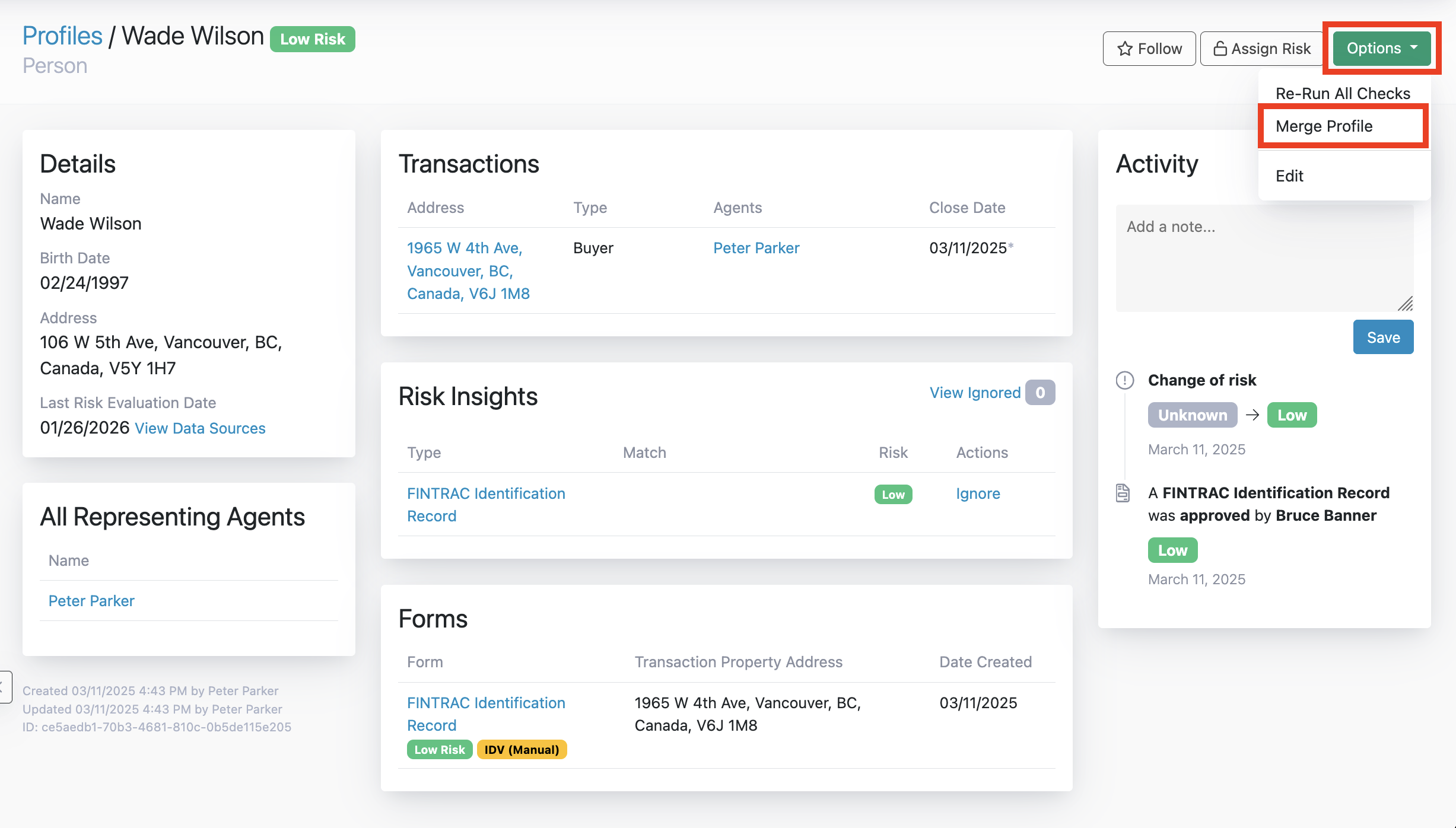Click the Change of risk alert icon
1456x828 pixels.
tap(1124, 380)
